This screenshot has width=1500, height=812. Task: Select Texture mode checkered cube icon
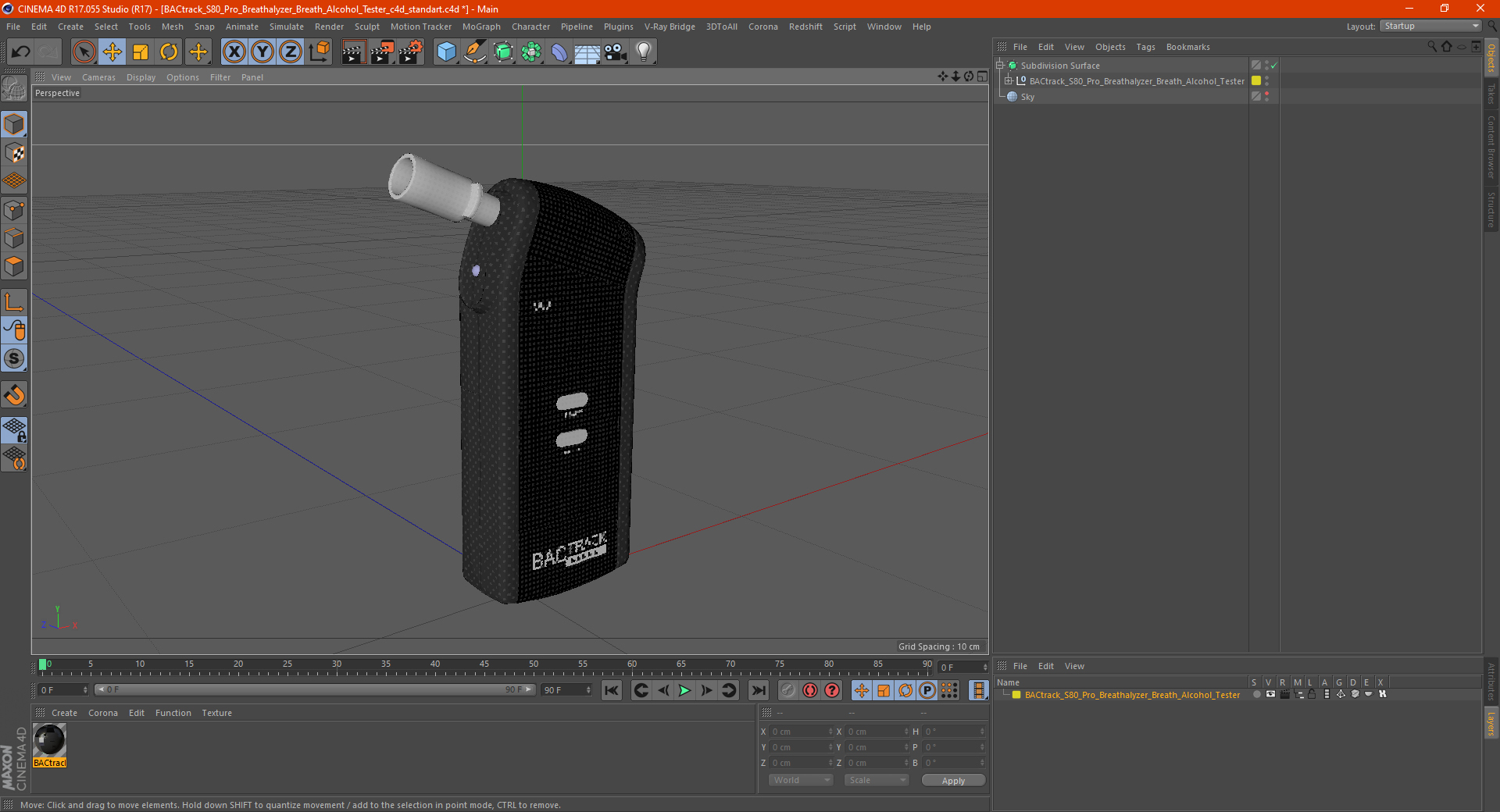point(14,153)
